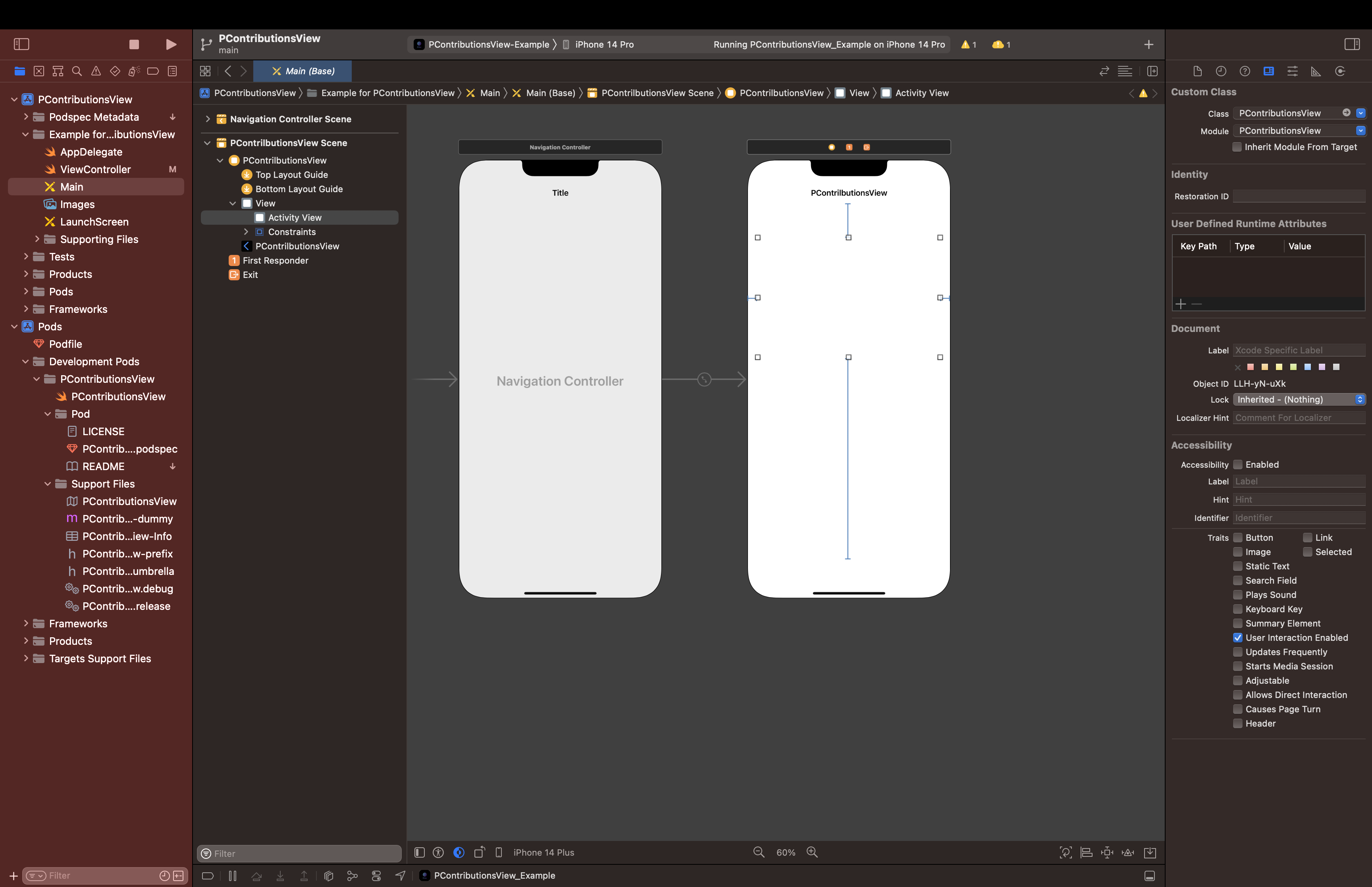Check the Header trait
The height and width of the screenshot is (887, 1372).
coord(1238,723)
